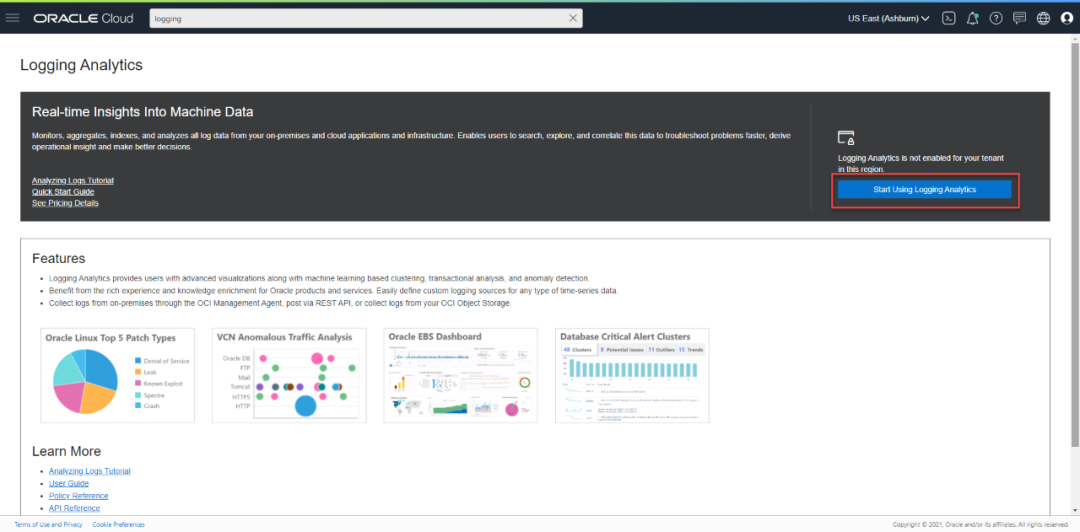Open the Cloud Shell icon

(x=949, y=19)
